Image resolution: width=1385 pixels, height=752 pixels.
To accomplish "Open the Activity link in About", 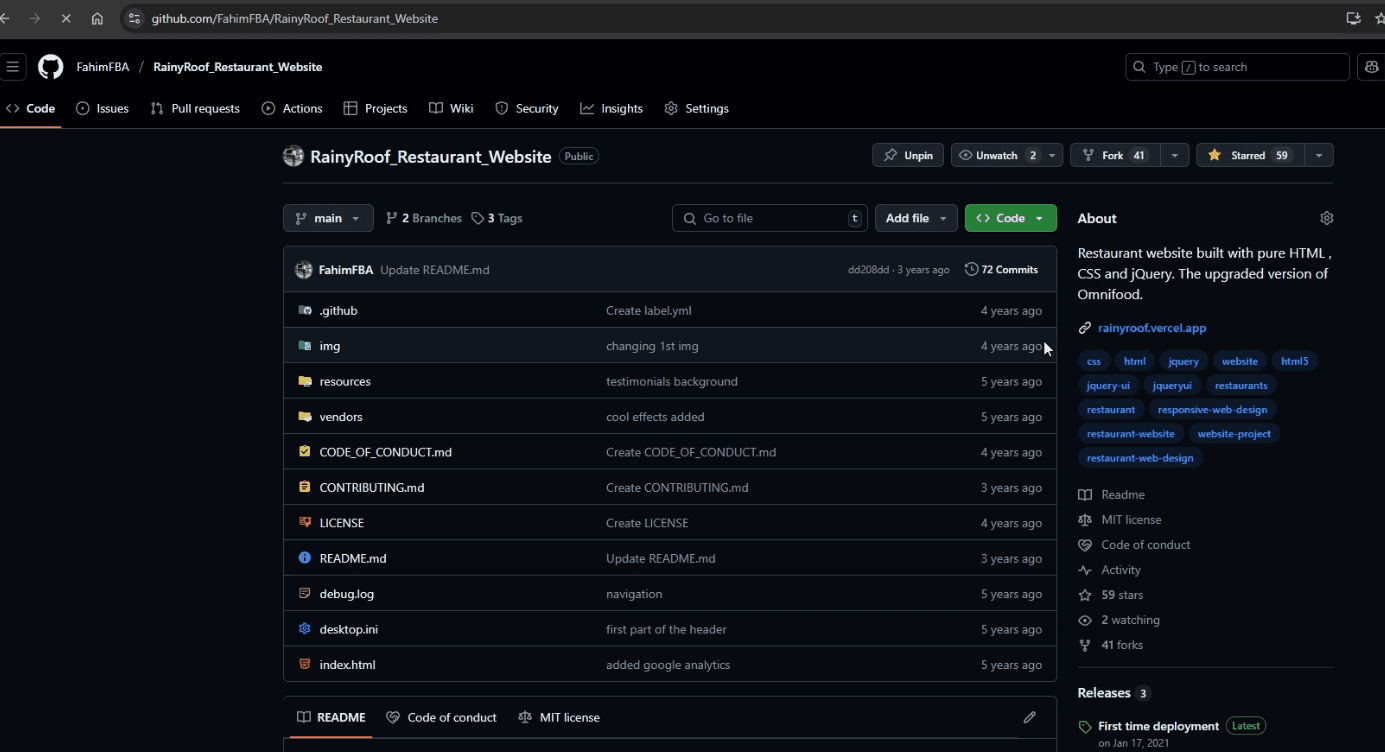I will tap(1121, 570).
